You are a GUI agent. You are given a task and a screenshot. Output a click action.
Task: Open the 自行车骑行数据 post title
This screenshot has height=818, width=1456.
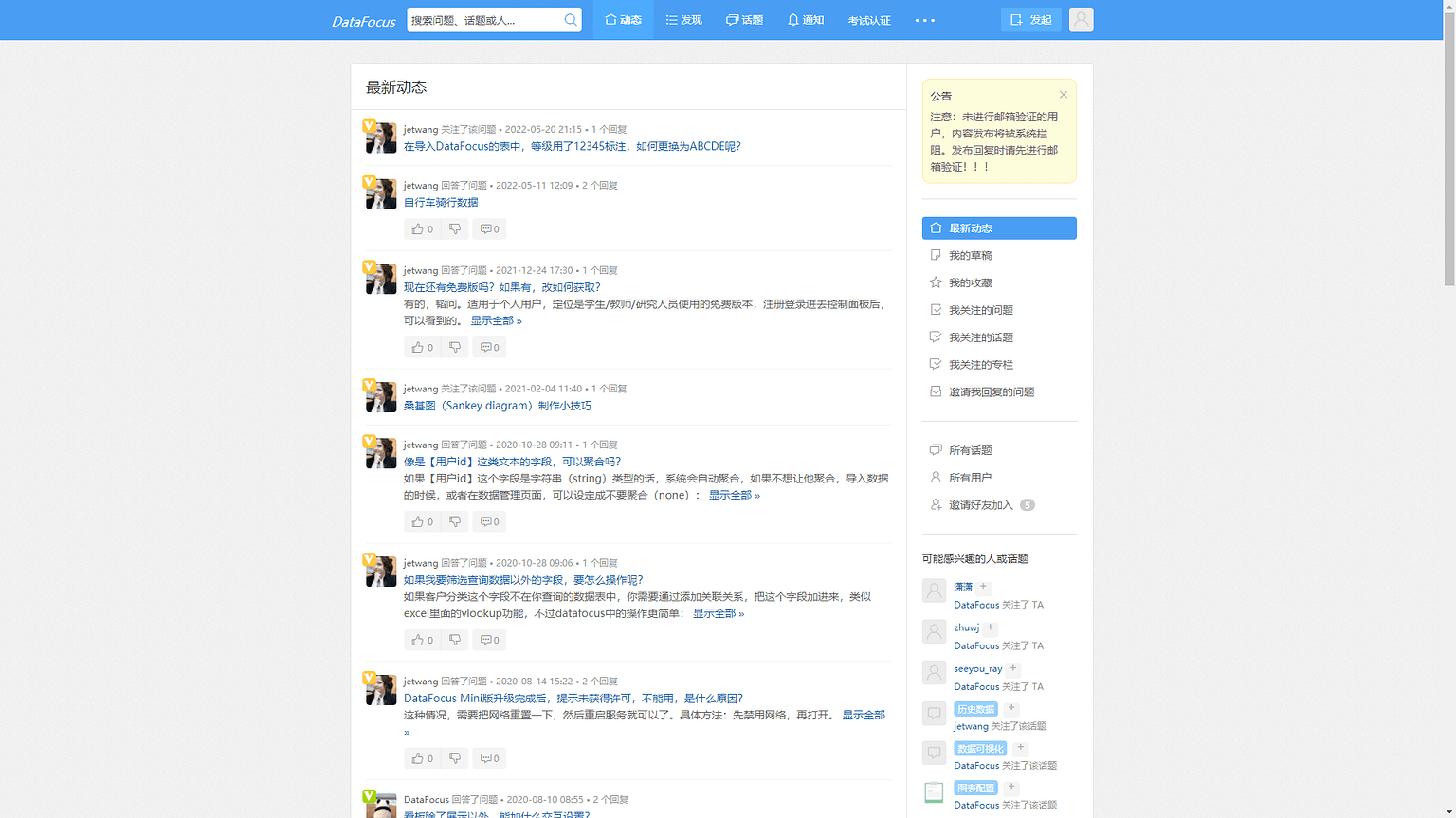441,203
